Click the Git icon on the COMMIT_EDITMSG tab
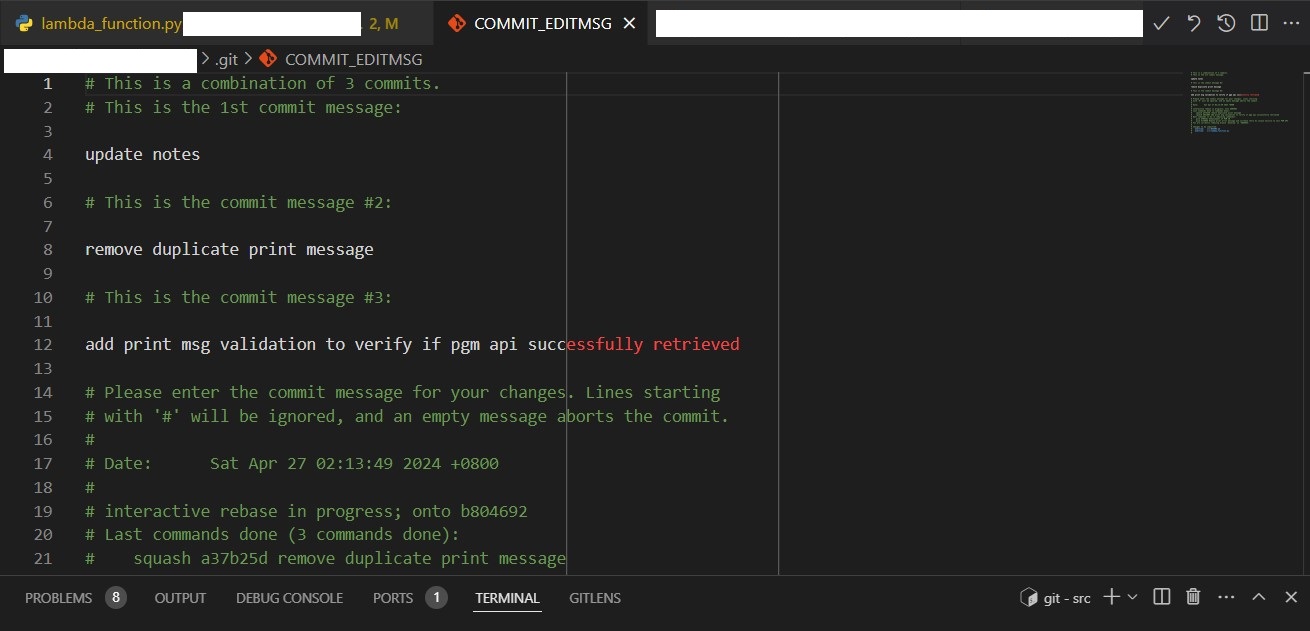The height and width of the screenshot is (631, 1310). click(x=459, y=22)
